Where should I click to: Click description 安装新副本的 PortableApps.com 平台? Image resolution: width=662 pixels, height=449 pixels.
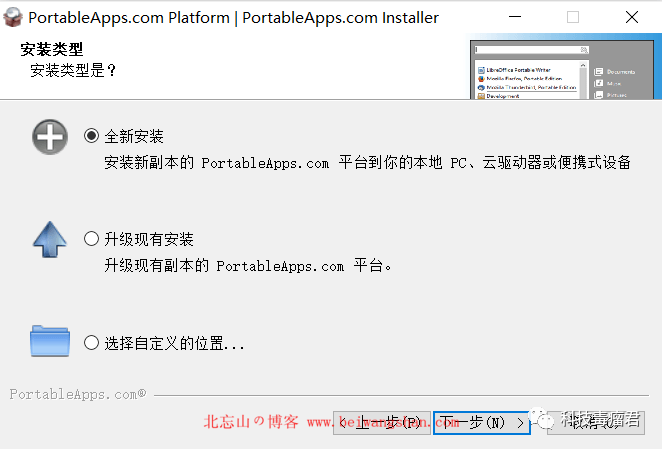tap(367, 163)
